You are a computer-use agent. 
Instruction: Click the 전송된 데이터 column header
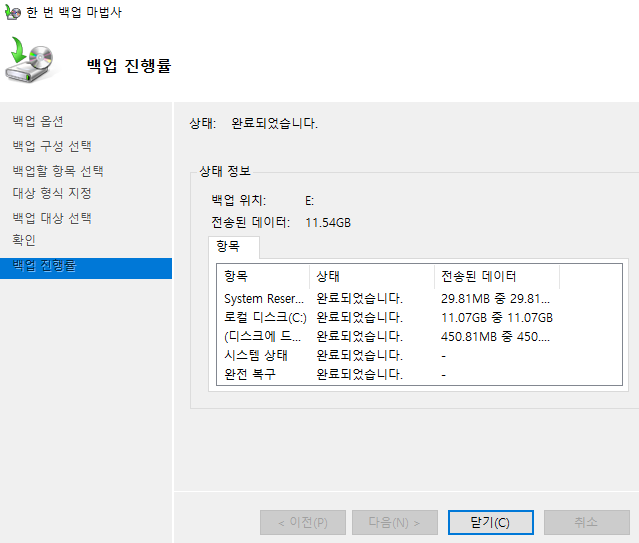[x=497, y=276]
